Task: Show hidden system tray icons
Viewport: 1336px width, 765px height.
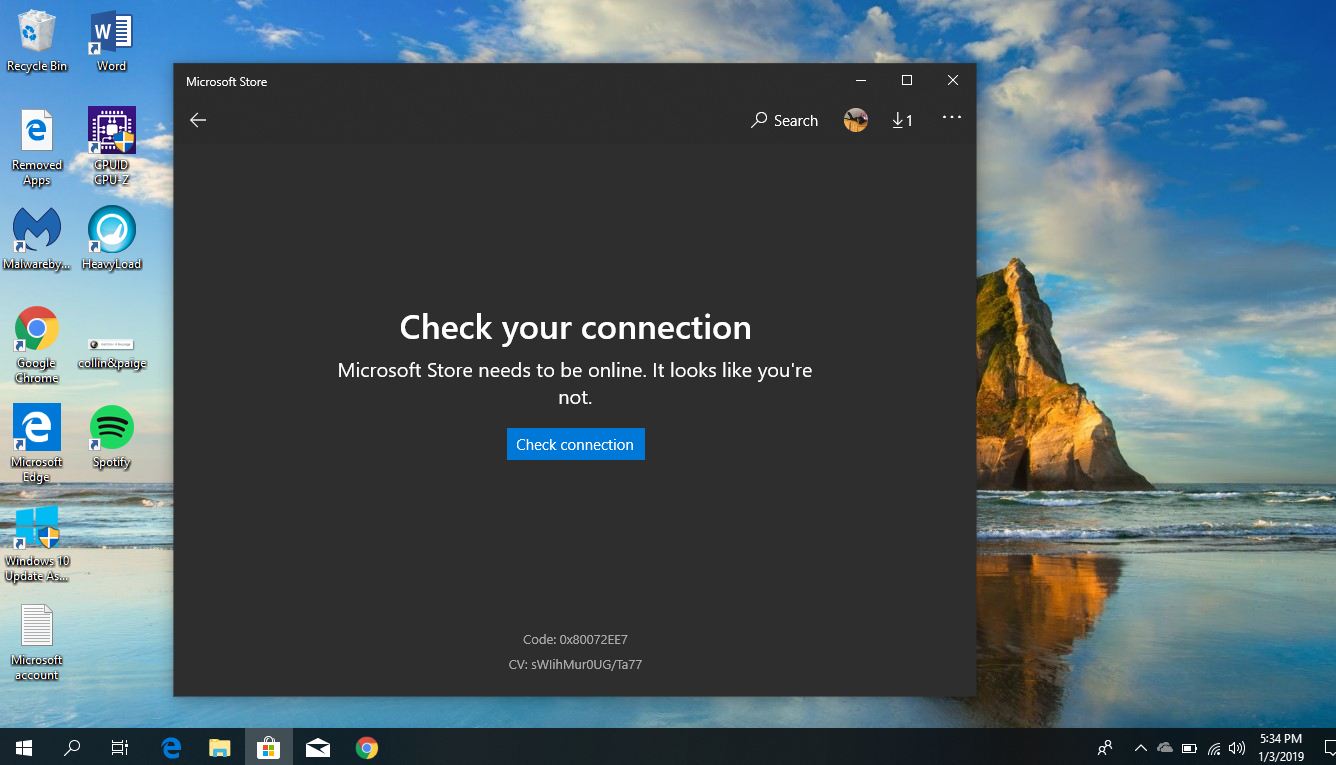Action: [1141, 747]
